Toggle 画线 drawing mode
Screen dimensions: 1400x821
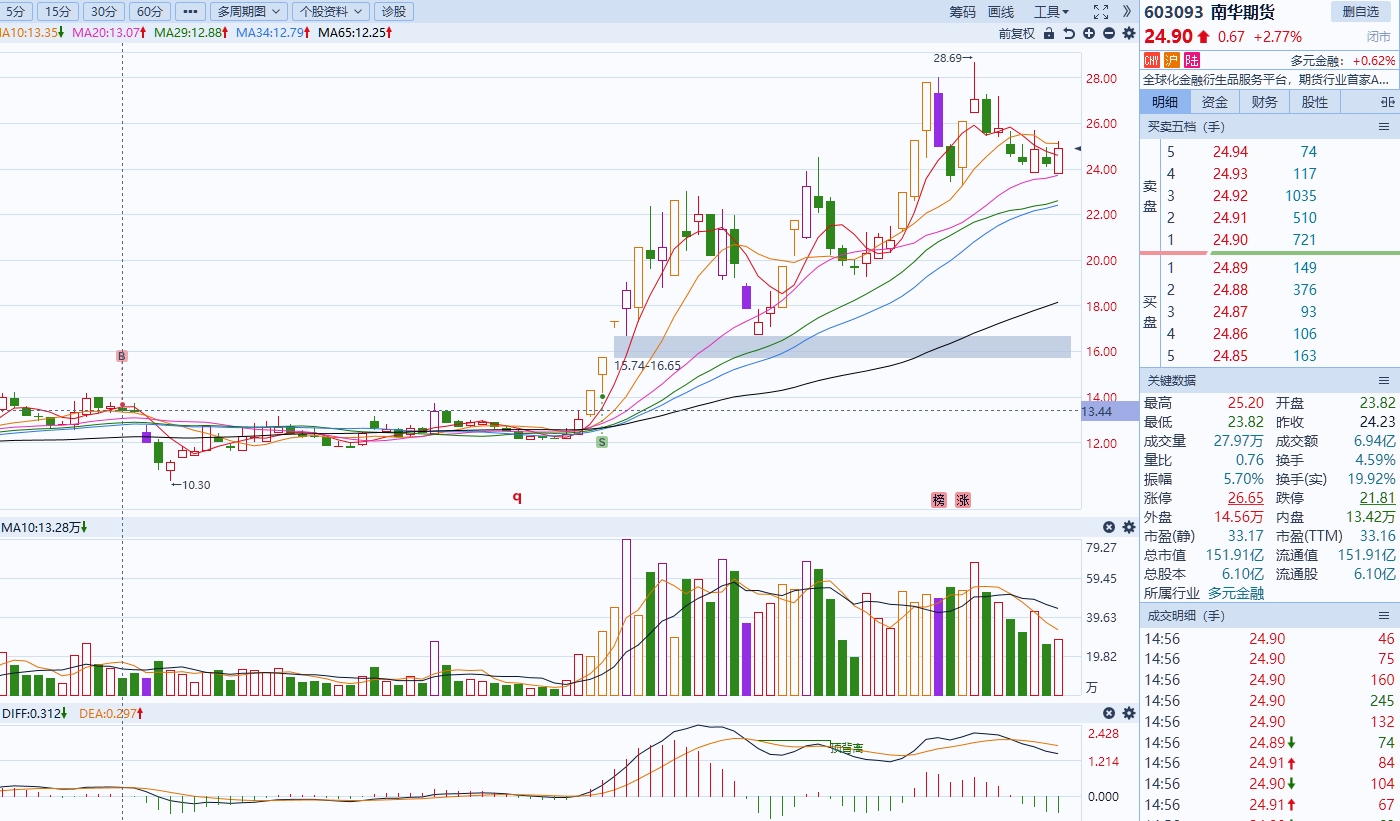point(1001,12)
